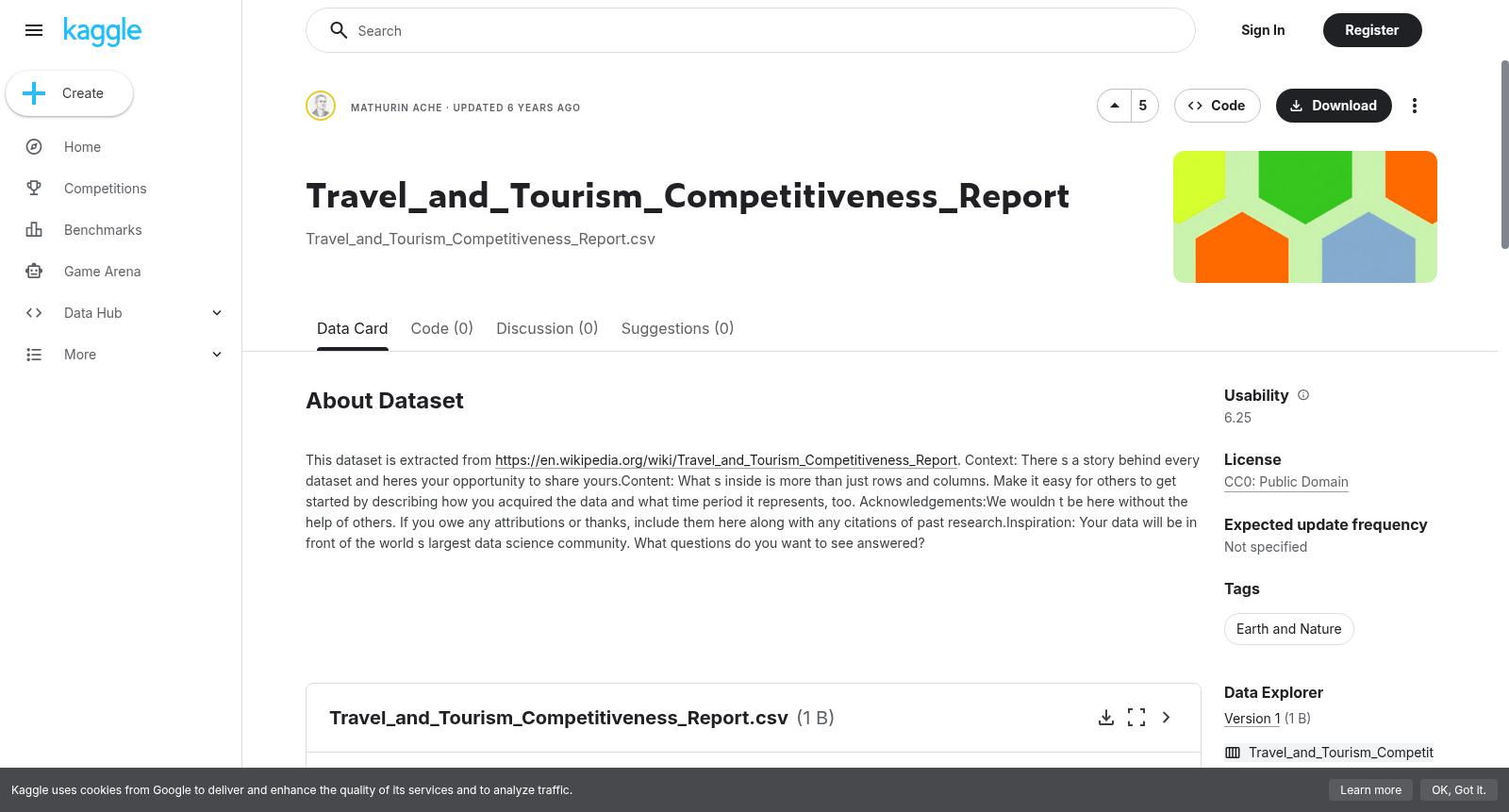Click the Competitions trophy icon
This screenshot has width=1509, height=812.
(34, 189)
